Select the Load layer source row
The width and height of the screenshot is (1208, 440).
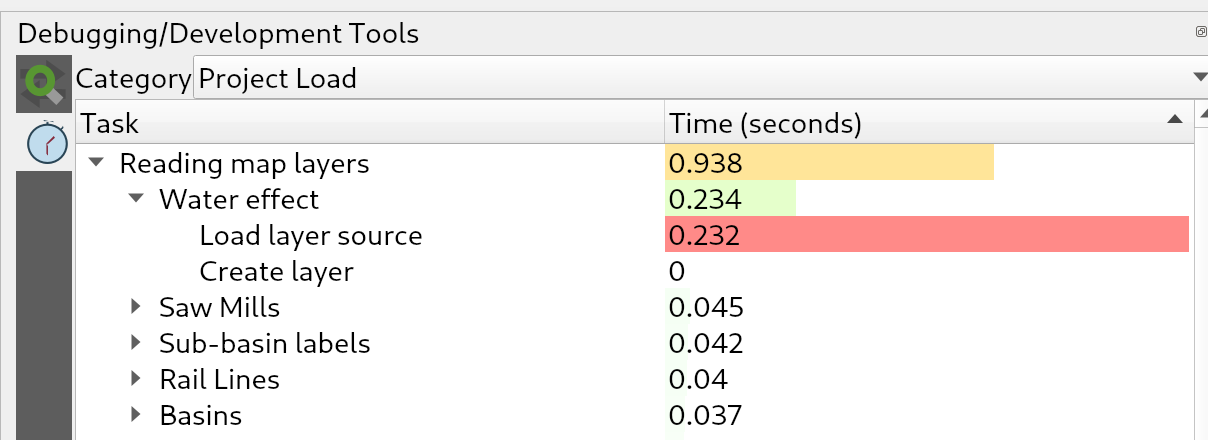point(310,236)
